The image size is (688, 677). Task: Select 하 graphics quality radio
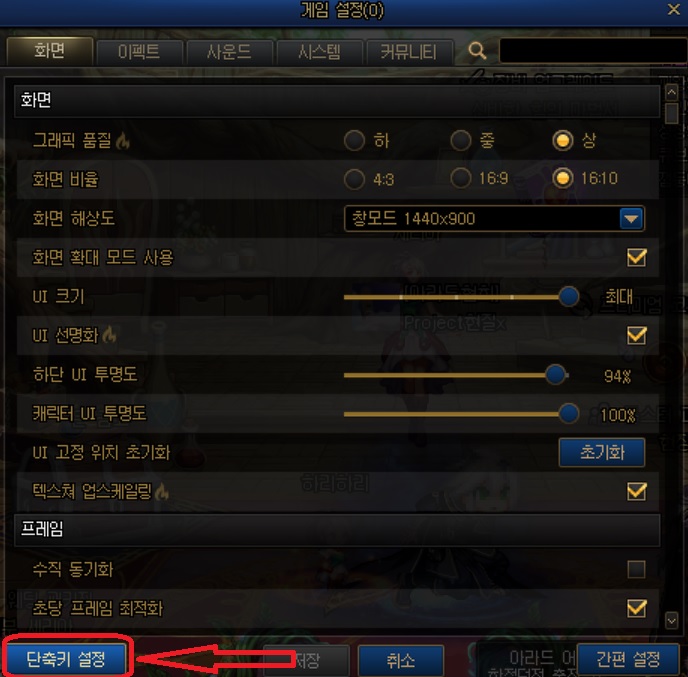click(354, 140)
